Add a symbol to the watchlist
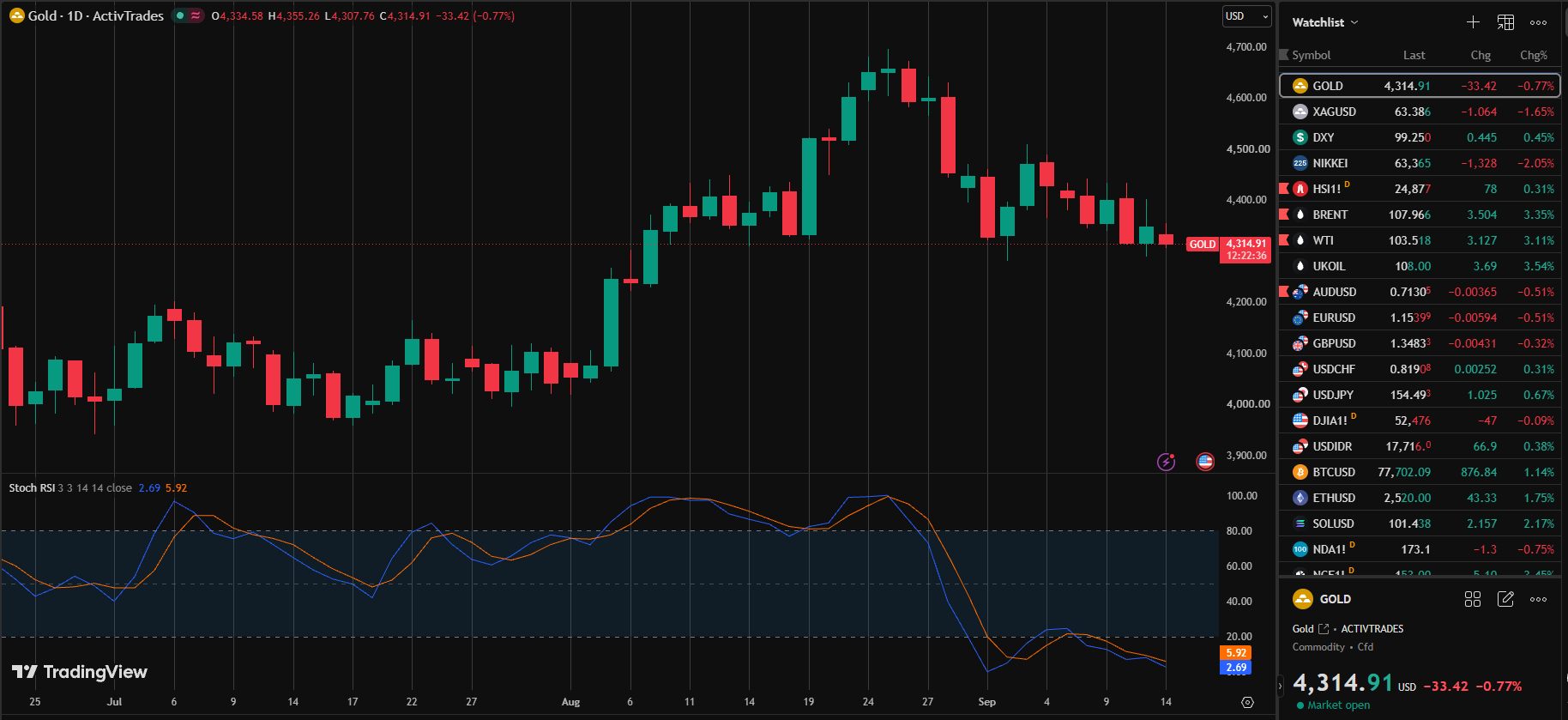This screenshot has height=720, width=1568. [1473, 22]
